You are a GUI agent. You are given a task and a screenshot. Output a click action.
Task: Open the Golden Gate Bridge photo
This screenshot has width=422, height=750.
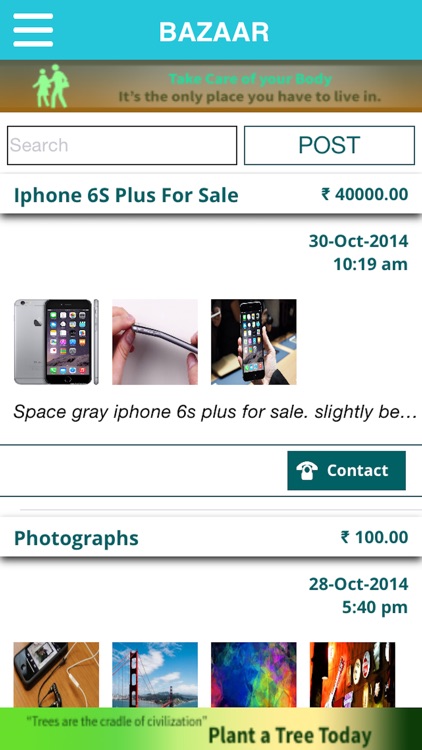(155, 675)
